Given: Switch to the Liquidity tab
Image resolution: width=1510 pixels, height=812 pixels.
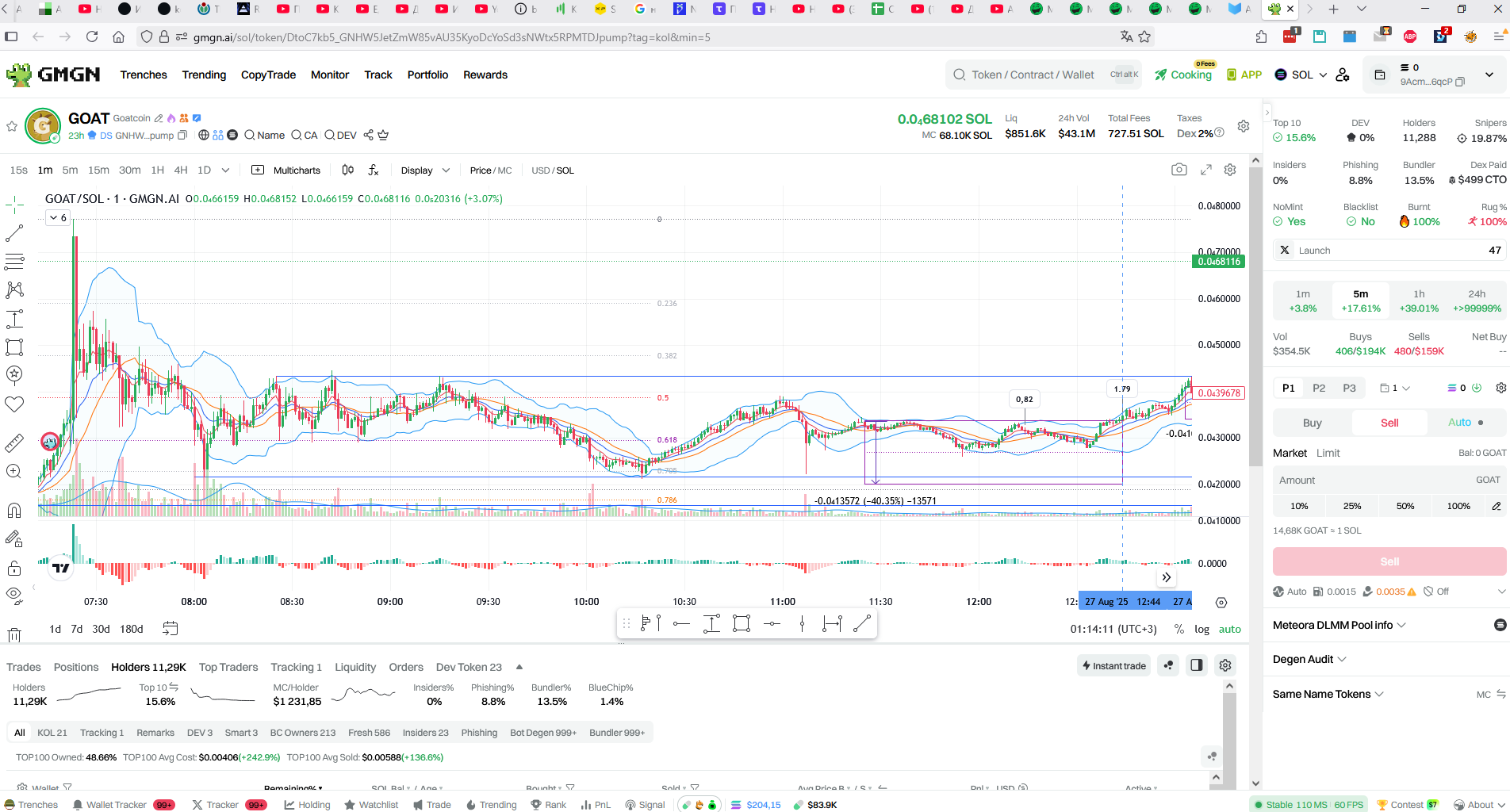Looking at the screenshot, I should [355, 667].
